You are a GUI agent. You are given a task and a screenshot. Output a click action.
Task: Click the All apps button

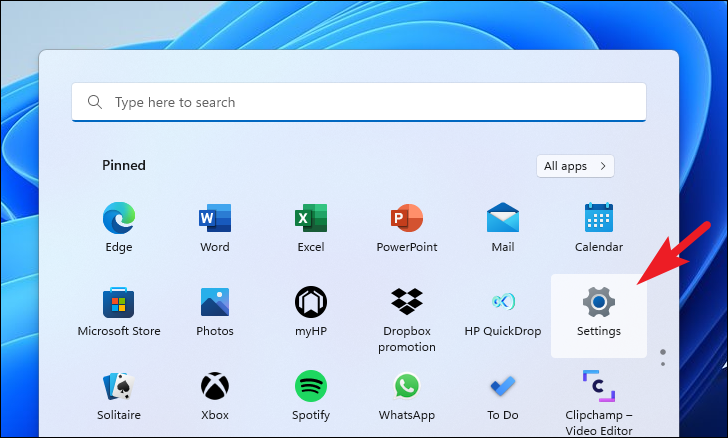[x=575, y=166]
